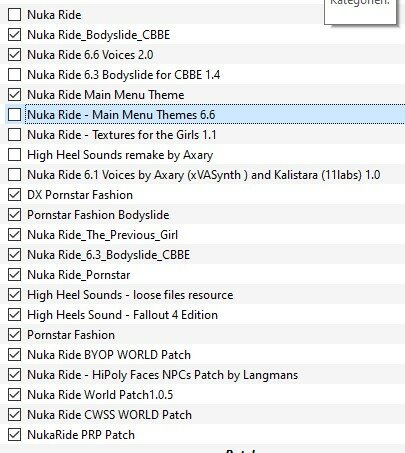Select 'Nuka Ride - Textures for the Girls 1.1' text
This screenshot has height=453, width=405.
click(x=122, y=135)
